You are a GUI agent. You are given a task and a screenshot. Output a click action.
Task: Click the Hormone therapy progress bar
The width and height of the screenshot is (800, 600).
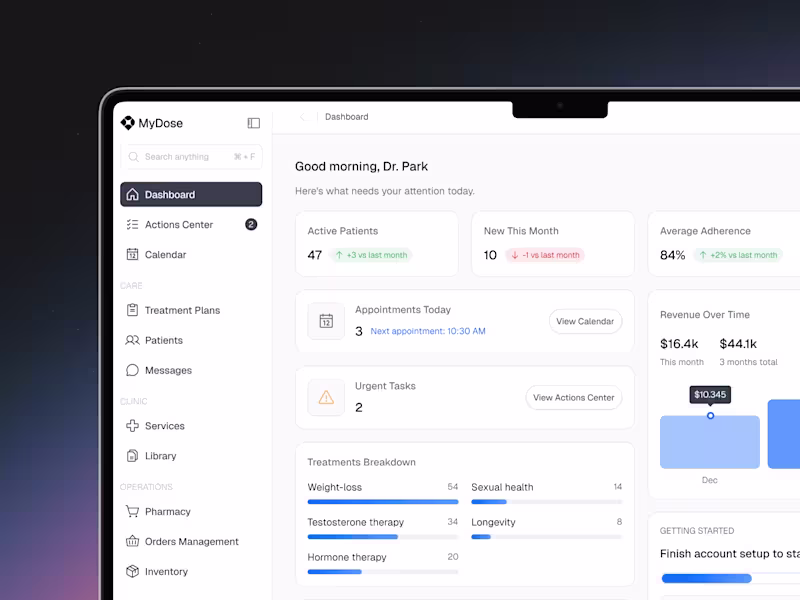pos(383,571)
